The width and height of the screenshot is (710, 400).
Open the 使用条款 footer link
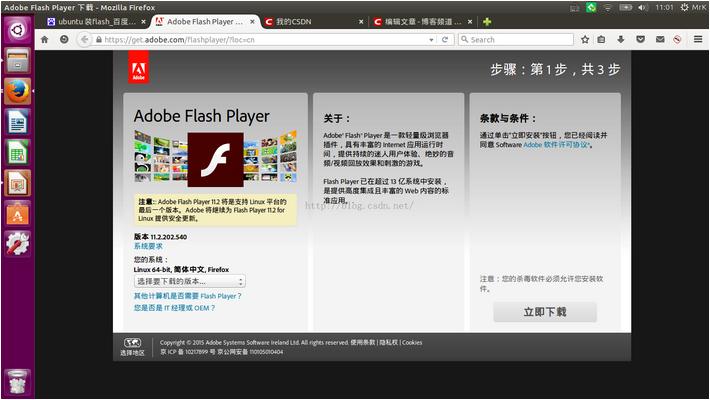pyautogui.click(x=363, y=342)
